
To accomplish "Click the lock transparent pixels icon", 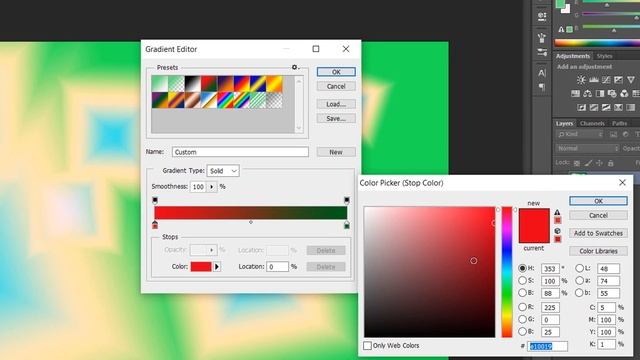I will pos(577,163).
